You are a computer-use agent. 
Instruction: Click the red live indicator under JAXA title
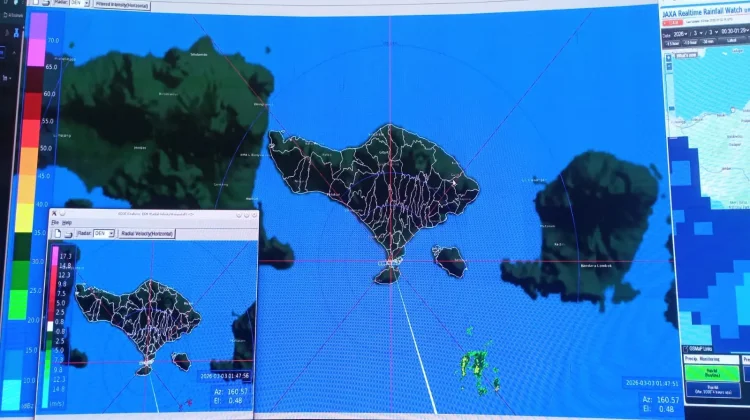point(673,22)
